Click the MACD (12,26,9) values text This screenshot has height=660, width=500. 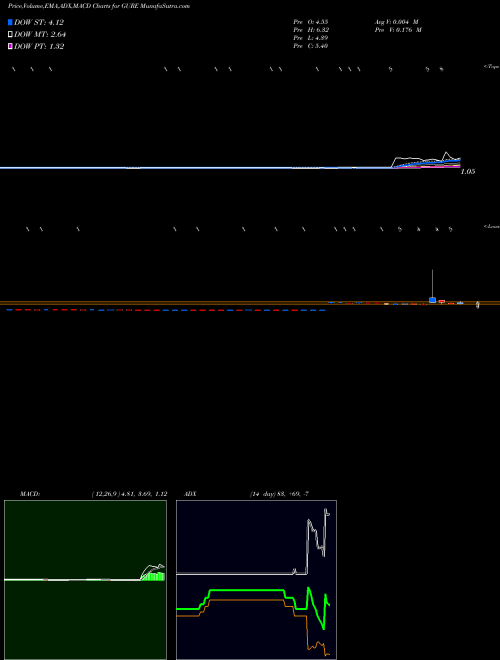pos(130,494)
